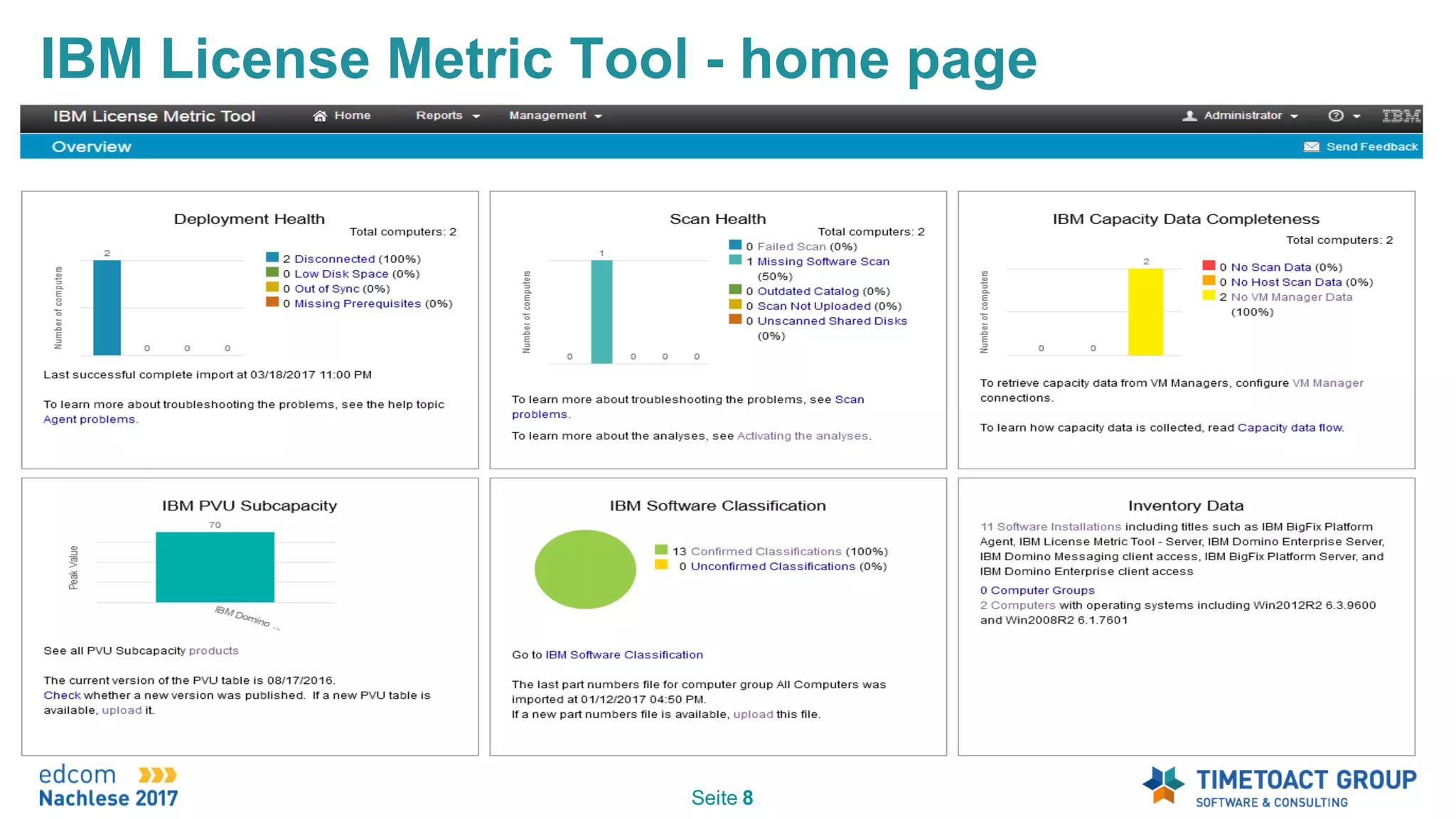1456x819 pixels.
Task: Open the Outdated Catalog link
Action: click(x=808, y=291)
